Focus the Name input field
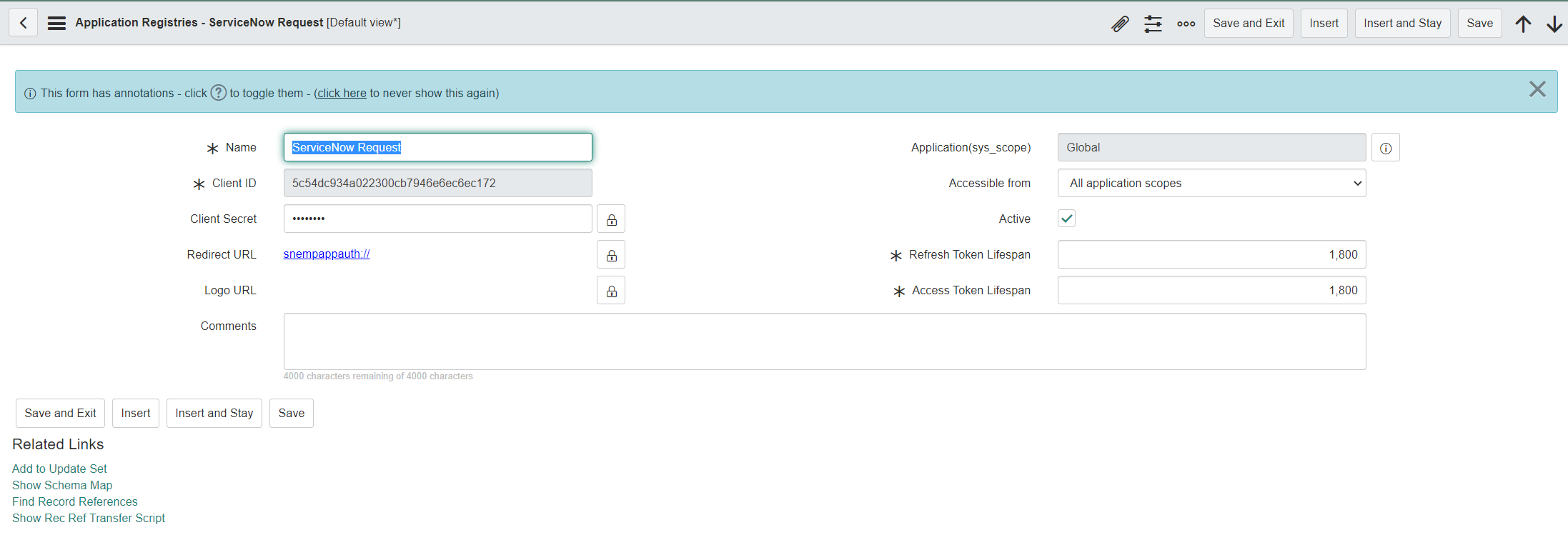1568x535 pixels. click(x=438, y=147)
